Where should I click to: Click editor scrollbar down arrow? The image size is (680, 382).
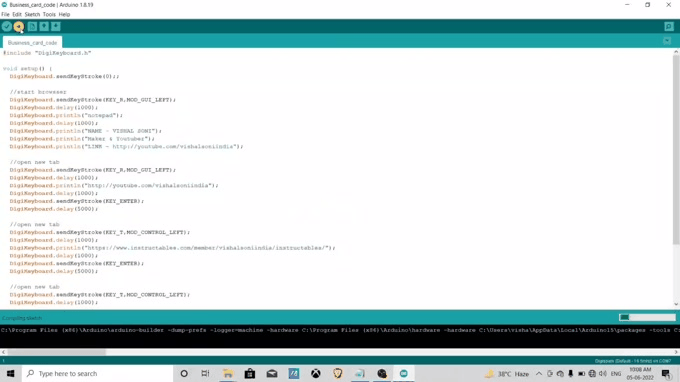[x=676, y=304]
